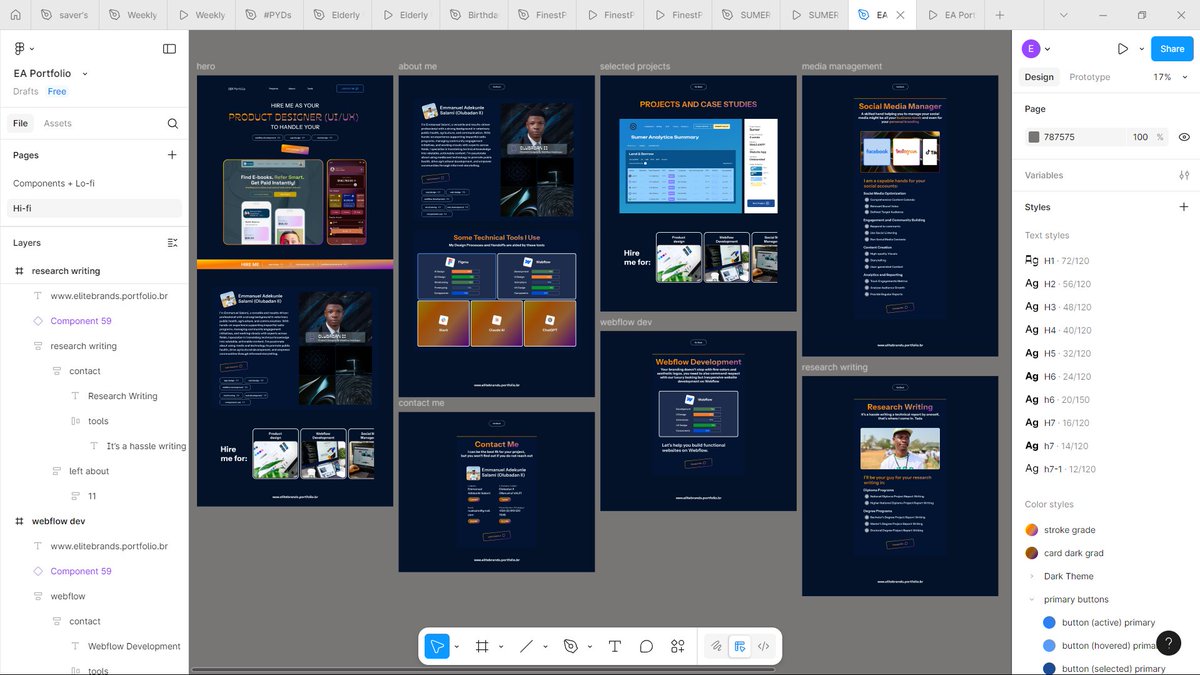Collapse the primary buttons styles group
1200x675 pixels.
coord(1032,599)
